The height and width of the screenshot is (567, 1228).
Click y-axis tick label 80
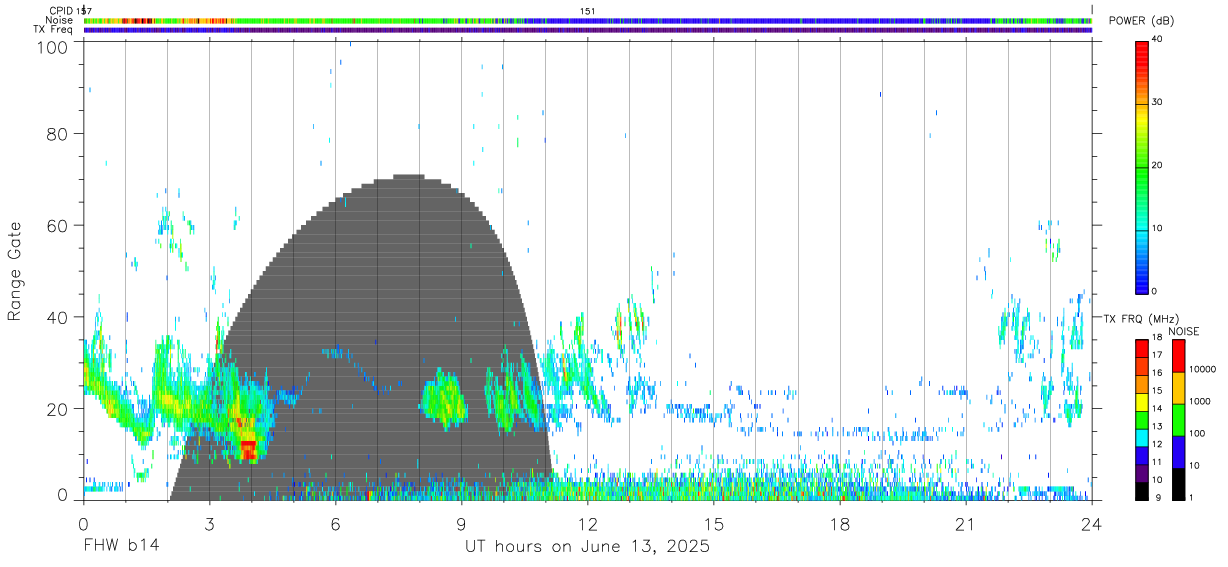pos(56,134)
